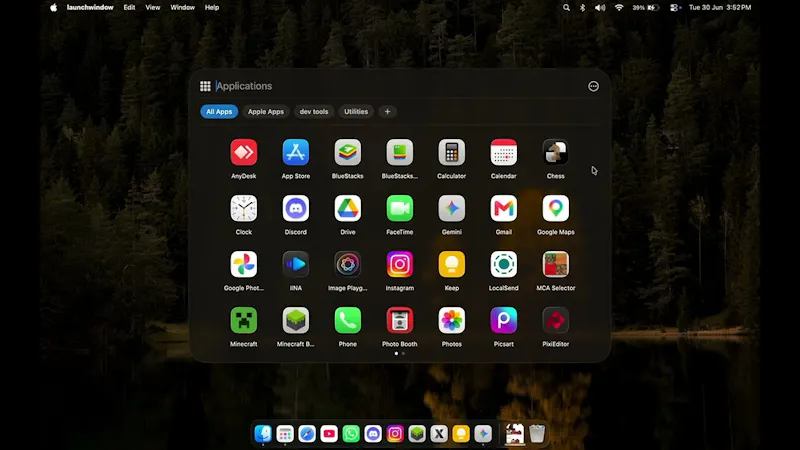Image resolution: width=800 pixels, height=450 pixels.
Task: Open the Edit menu
Action: pos(129,7)
